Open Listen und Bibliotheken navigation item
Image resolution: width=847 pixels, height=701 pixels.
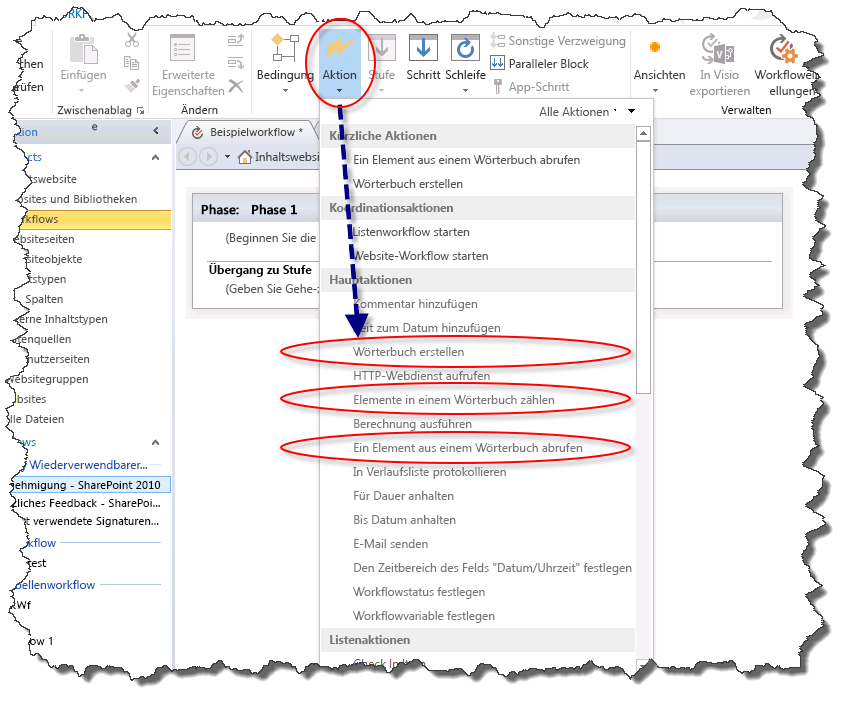pos(77,199)
